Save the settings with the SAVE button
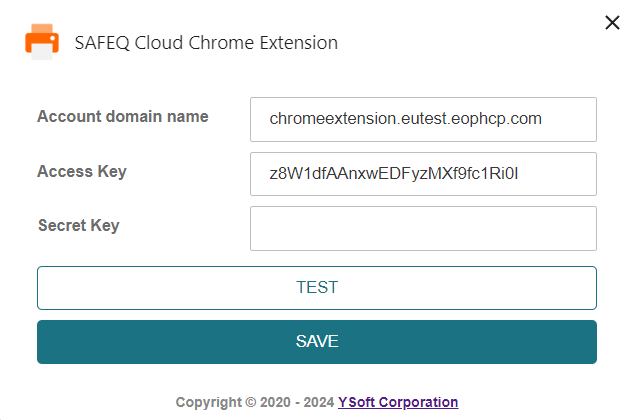 [x=317, y=342]
